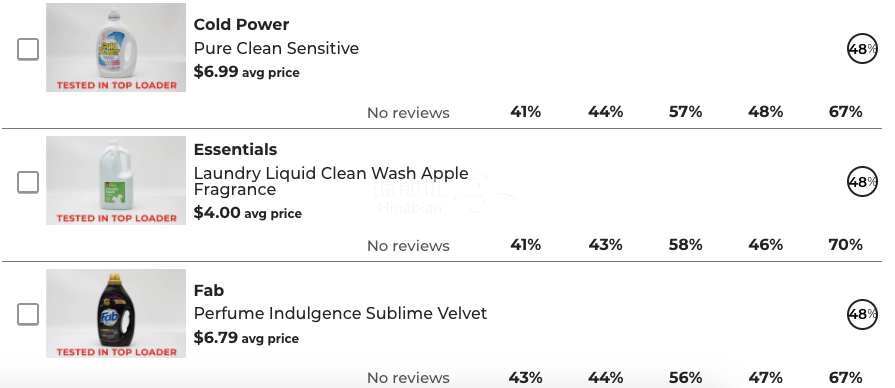Click Cold Power $6.99 avg price
Image resolution: width=895 pixels, height=388 pixels.
247,72
